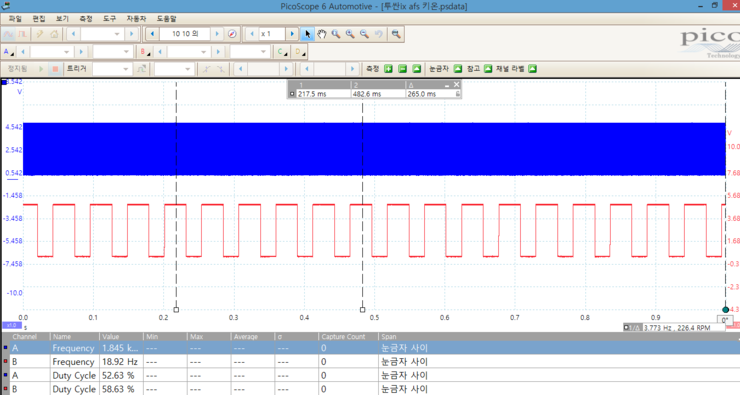Open the 자동차 menu
The height and width of the screenshot is (395, 740).
click(136, 18)
